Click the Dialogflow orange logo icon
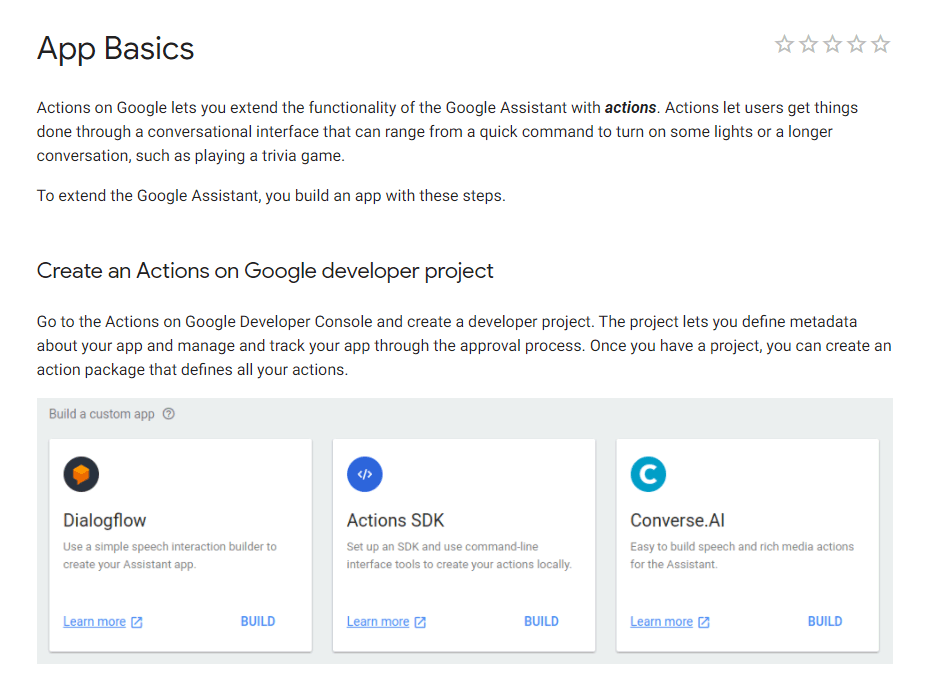The width and height of the screenshot is (930, 700). pos(81,474)
